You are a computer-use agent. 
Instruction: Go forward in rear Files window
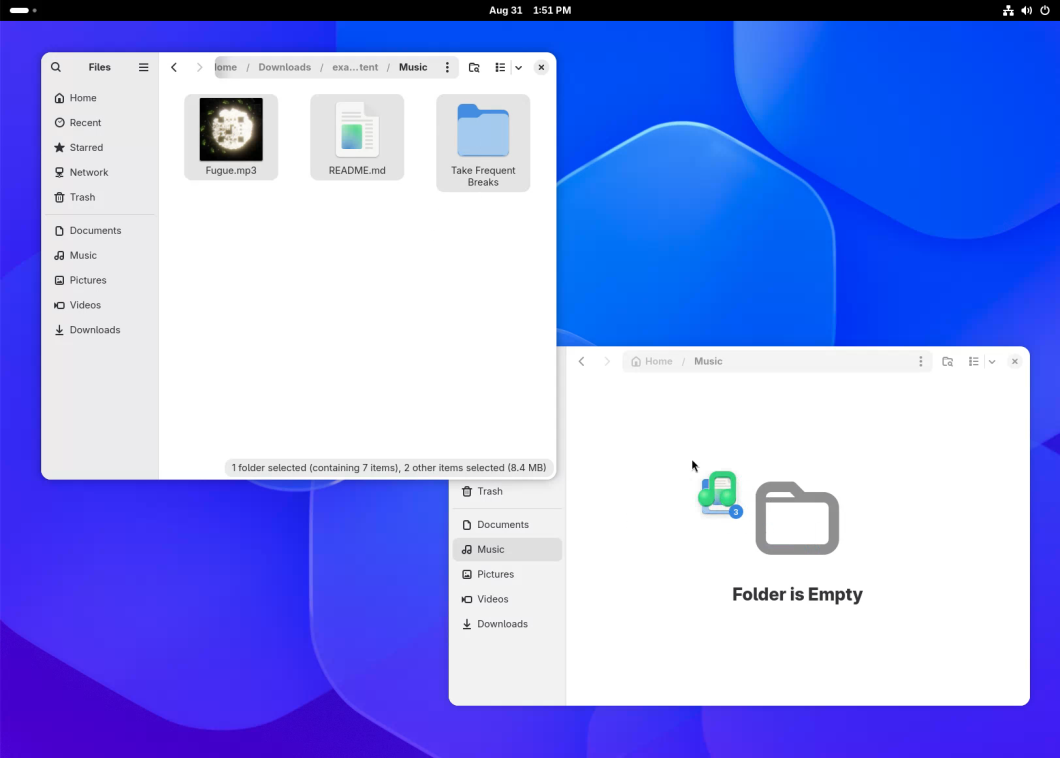click(x=606, y=361)
